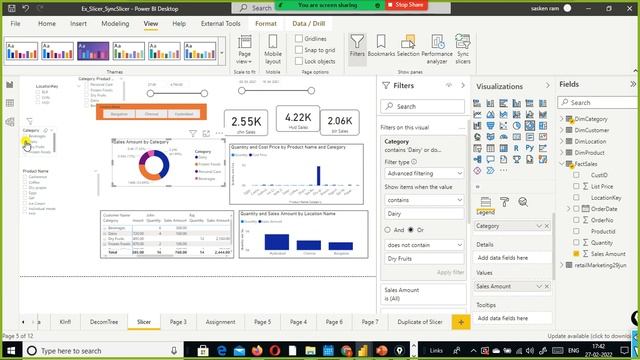Open more options on donut chart
Image resolution: width=640 pixels, height=360 pixels.
220,133
